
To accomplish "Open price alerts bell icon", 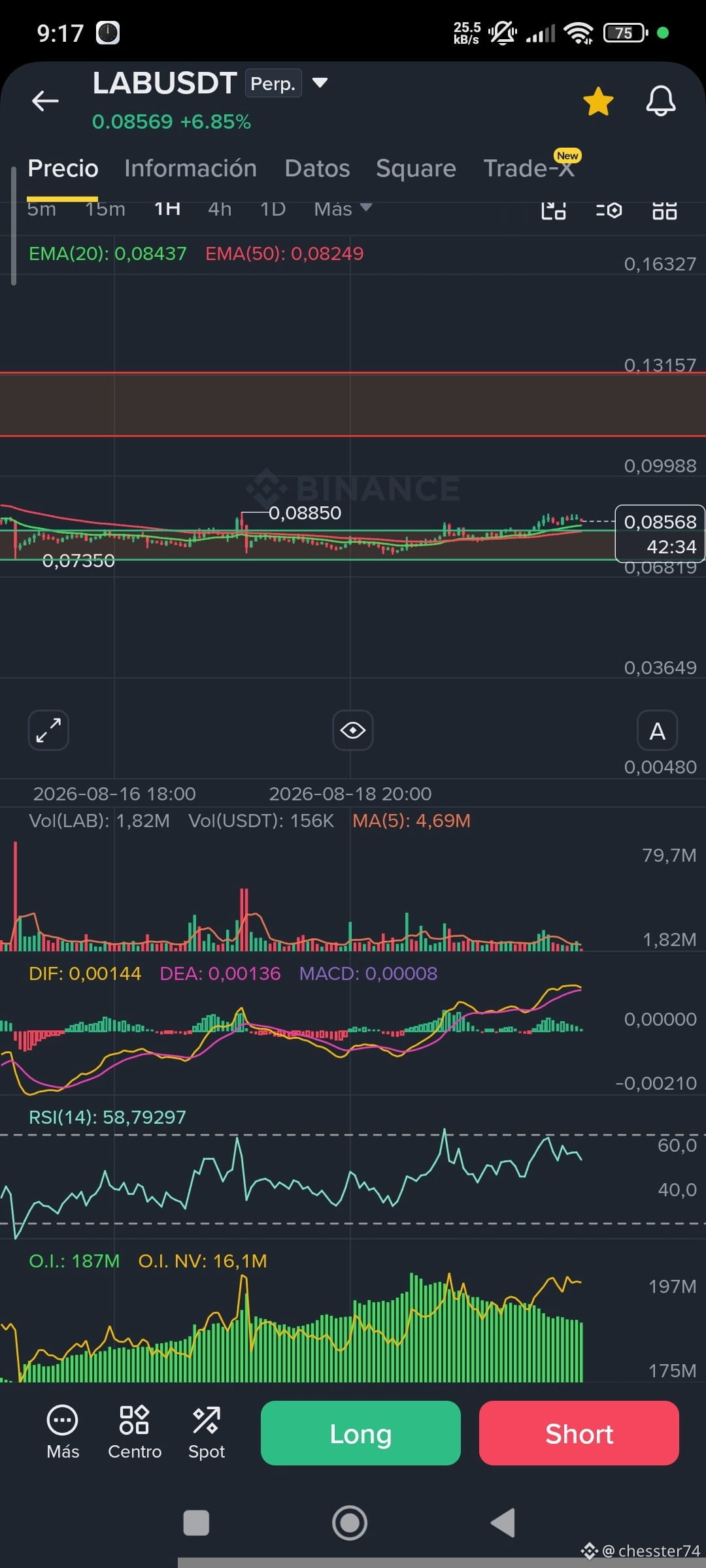I will coord(661,101).
